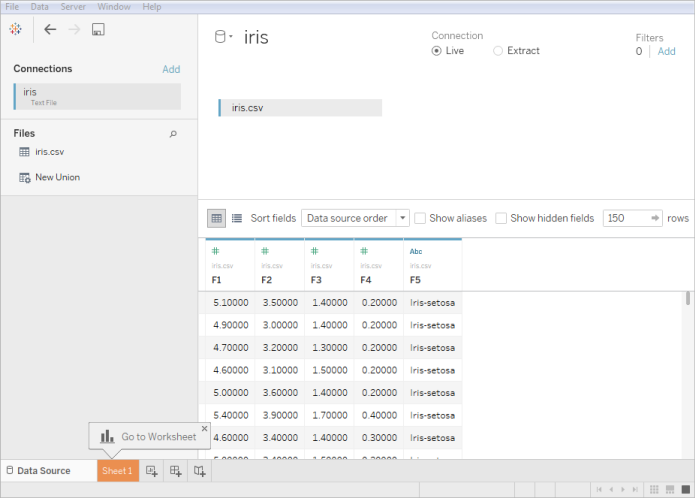
Task: Check the Show hidden fields box
Action: 501,218
